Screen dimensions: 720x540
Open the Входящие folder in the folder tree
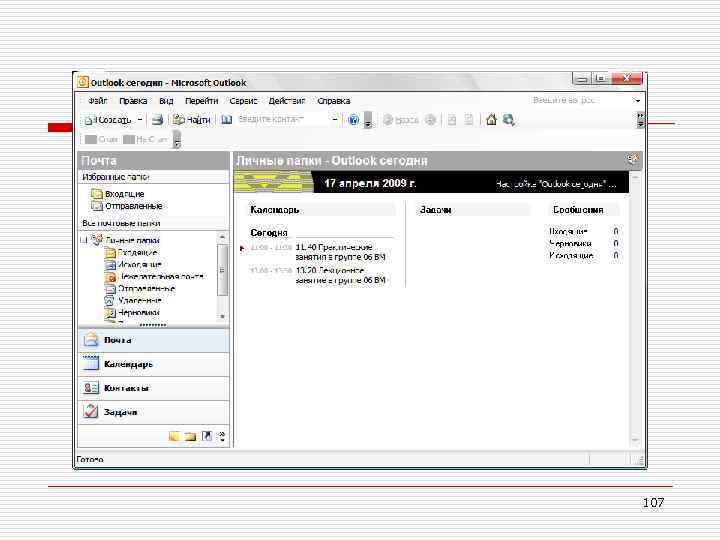(x=131, y=253)
